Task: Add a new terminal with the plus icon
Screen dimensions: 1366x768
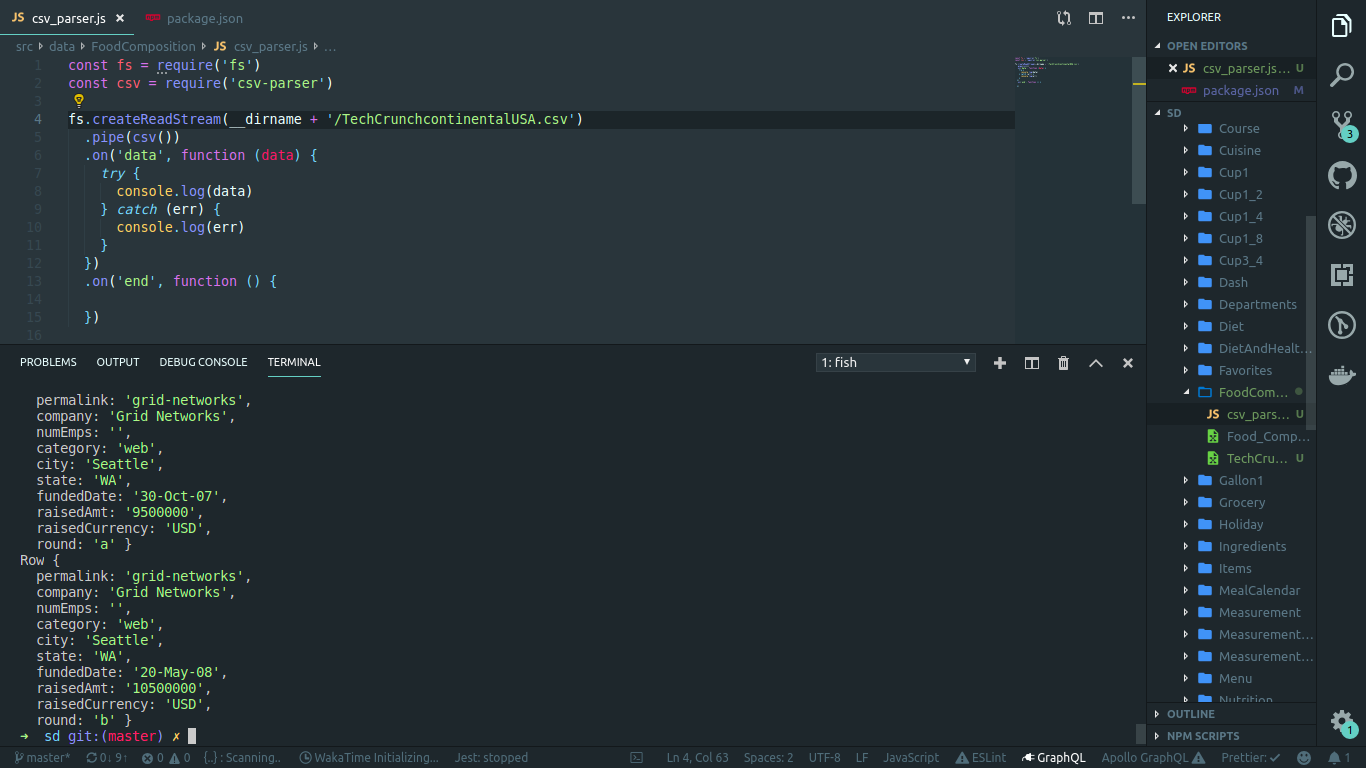Action: 999,362
